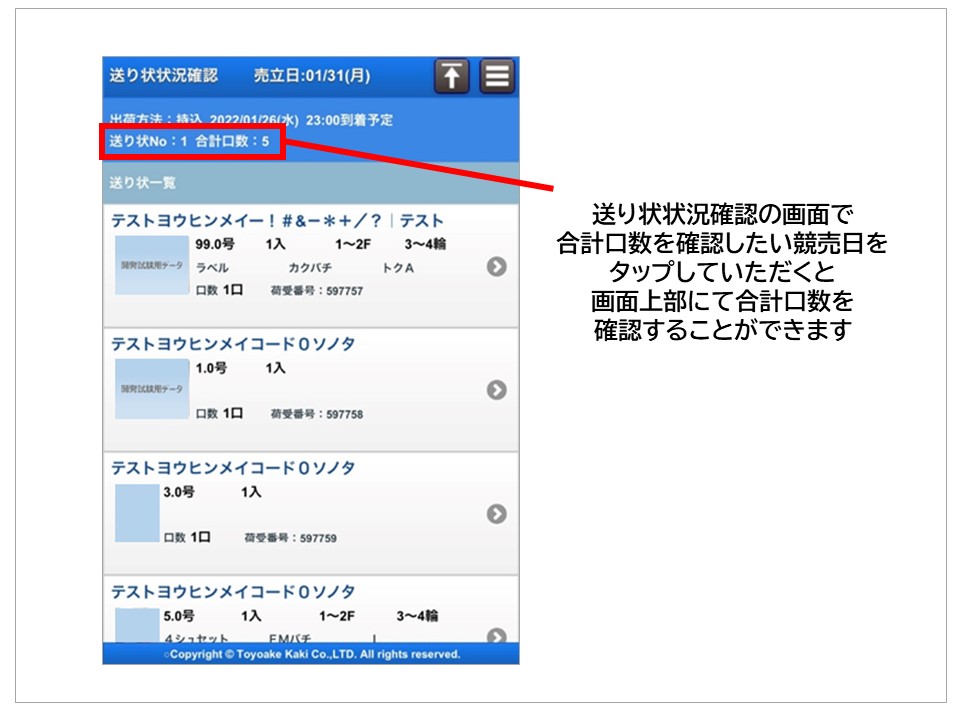Image resolution: width=960 pixels, height=720 pixels.
Task: Open the テストヨウヒンメイコード０ソノタ item with 3.0号
Action: [x=233, y=468]
